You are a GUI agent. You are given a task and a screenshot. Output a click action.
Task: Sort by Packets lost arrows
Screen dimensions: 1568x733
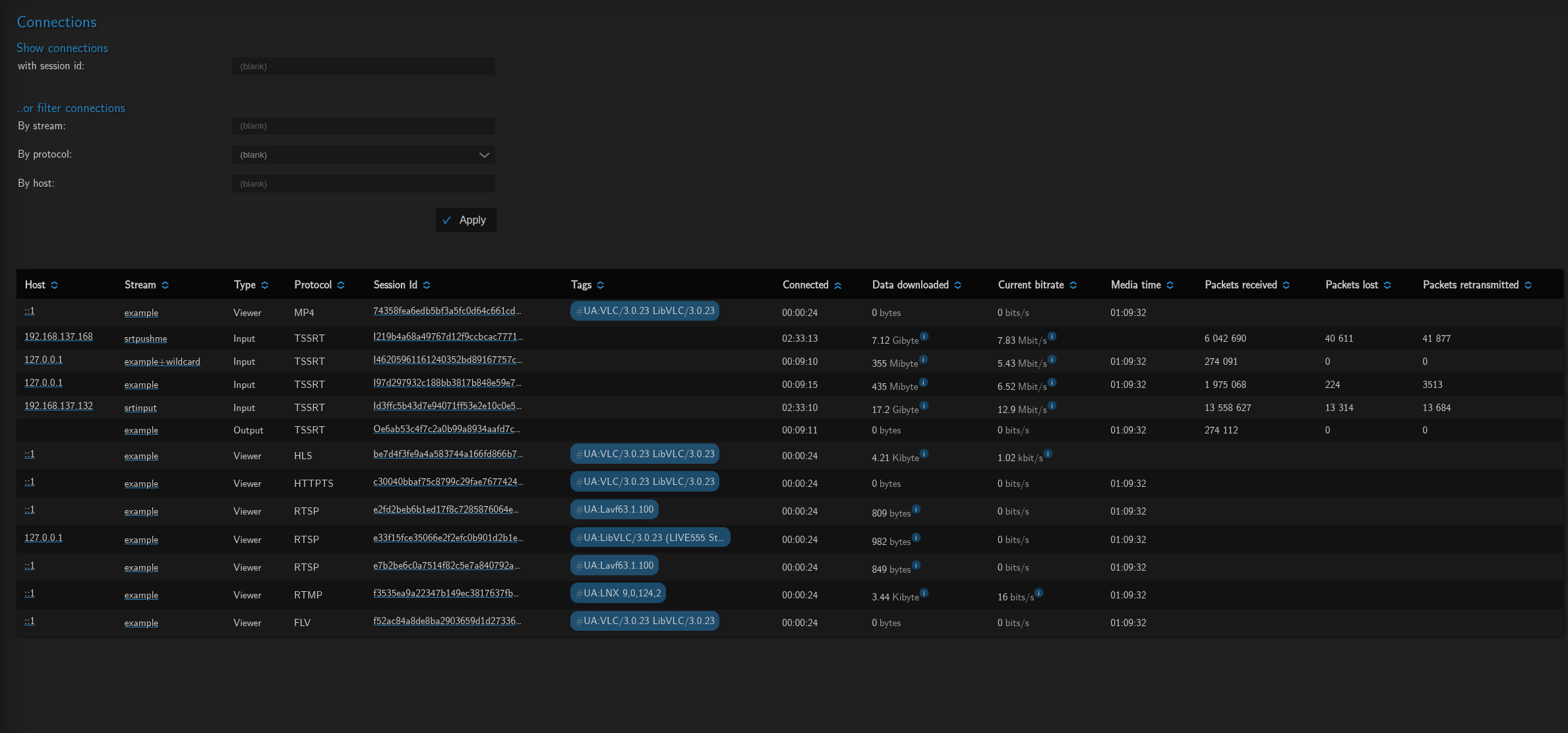(x=1387, y=285)
